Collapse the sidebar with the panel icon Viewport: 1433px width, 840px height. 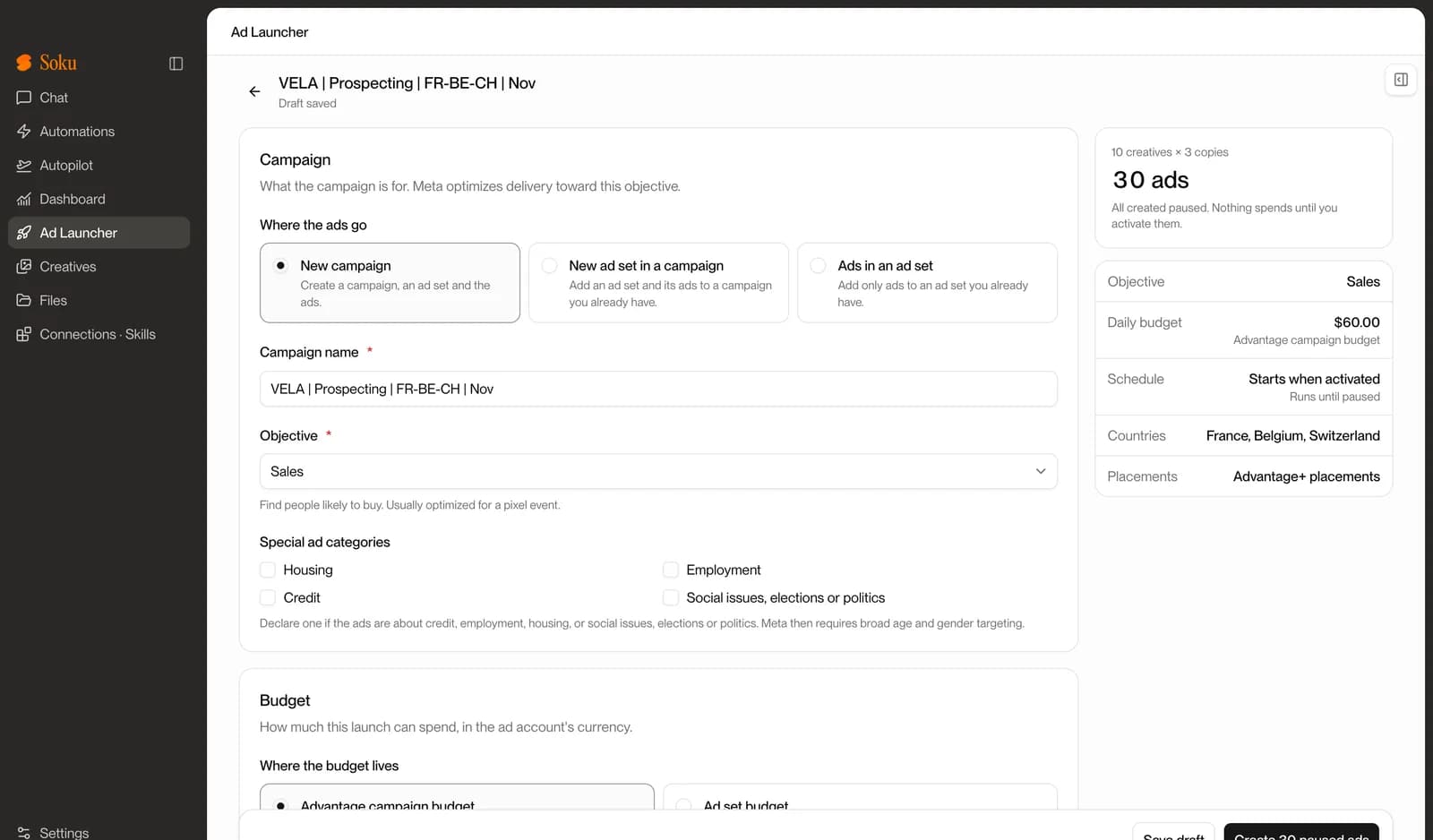[176, 64]
